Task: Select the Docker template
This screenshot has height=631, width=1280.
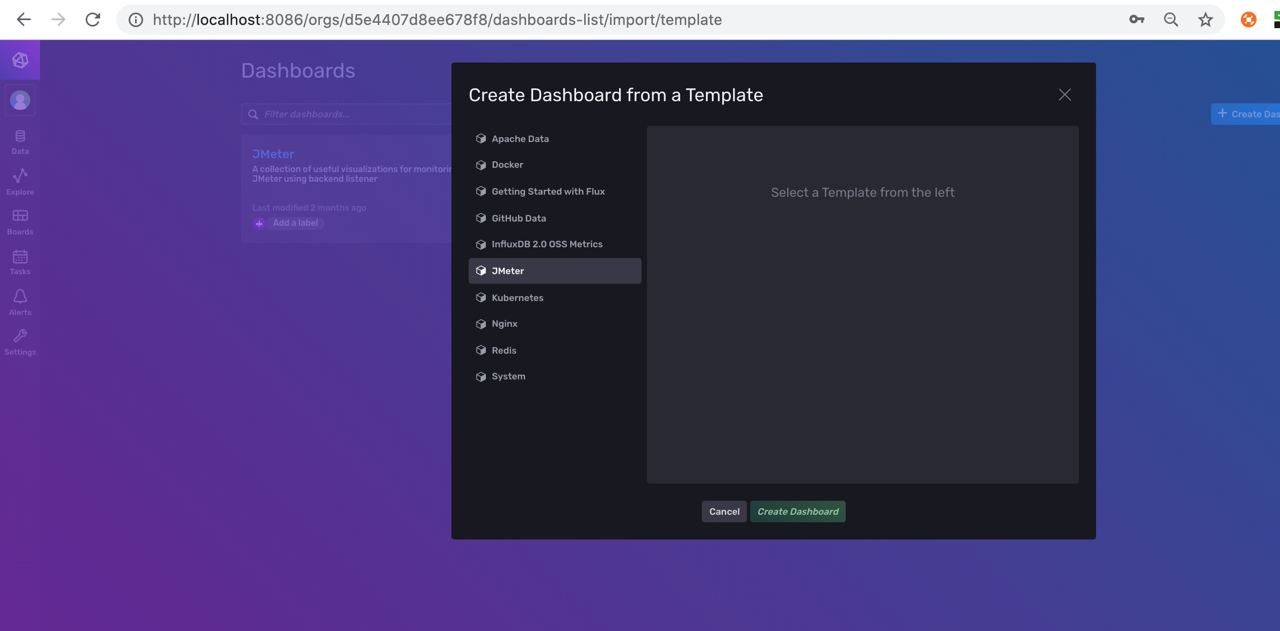Action: pos(555,165)
